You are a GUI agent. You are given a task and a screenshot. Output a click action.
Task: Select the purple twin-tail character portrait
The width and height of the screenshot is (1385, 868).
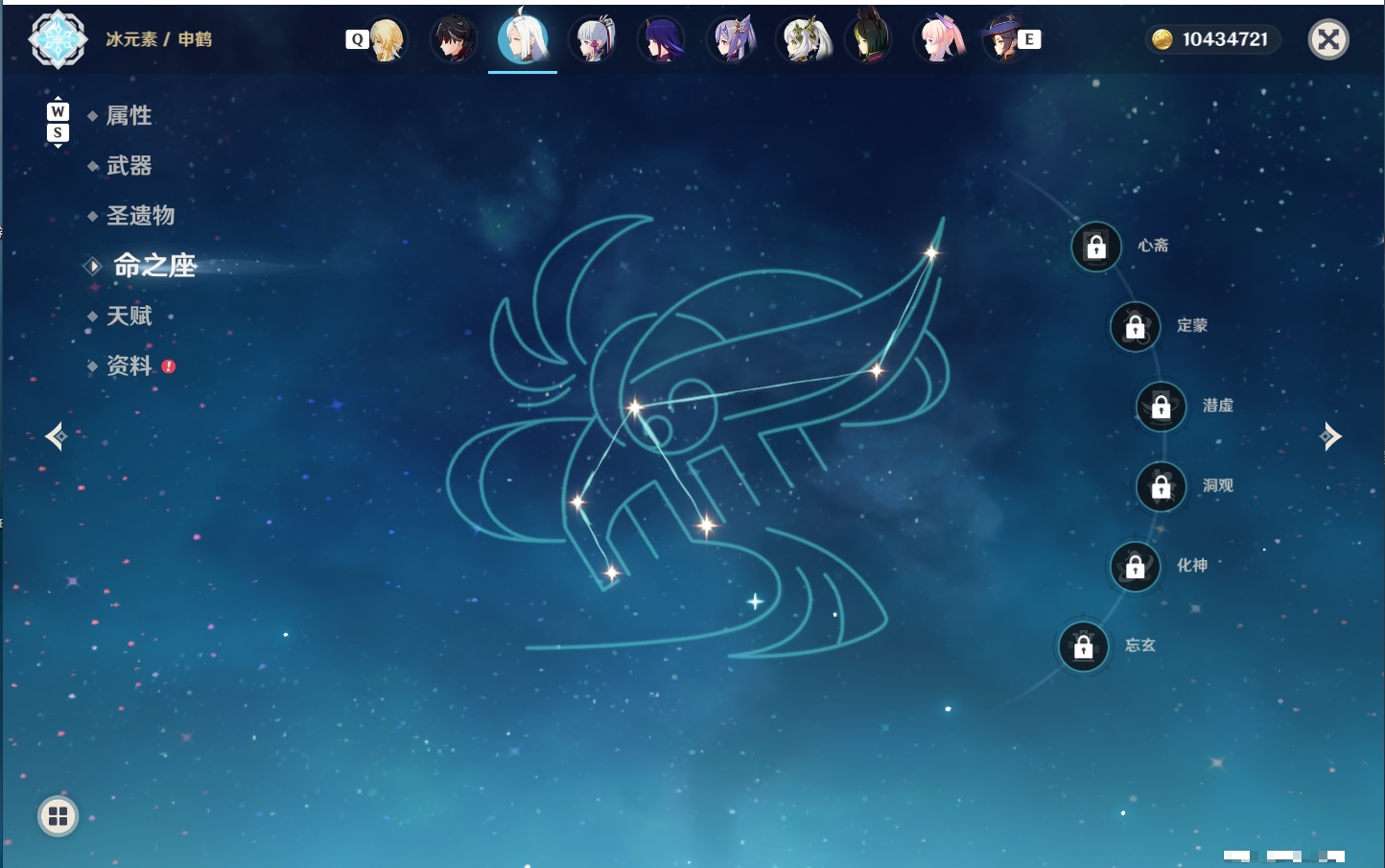(732, 39)
